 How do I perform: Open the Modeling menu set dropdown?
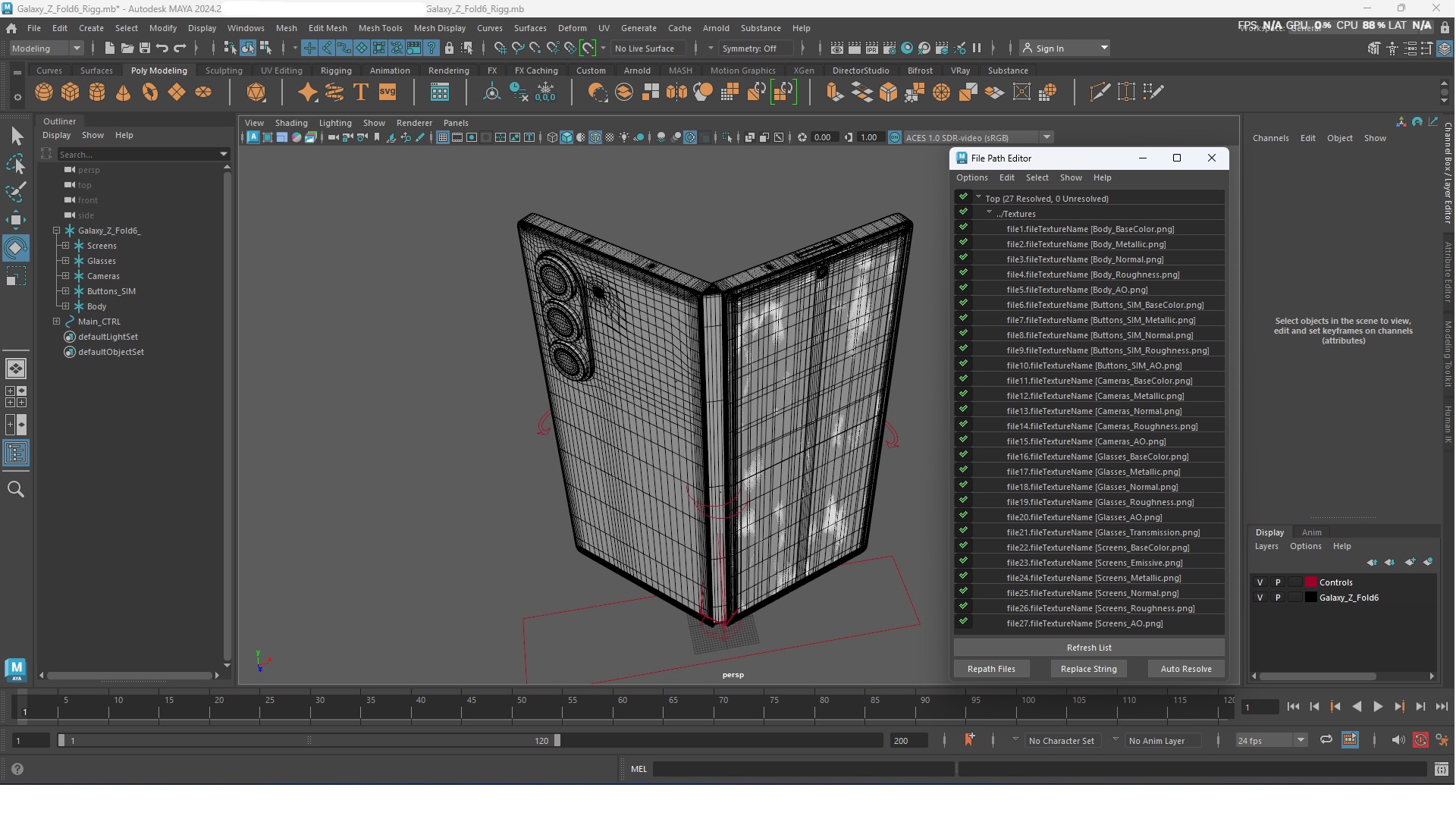45,48
